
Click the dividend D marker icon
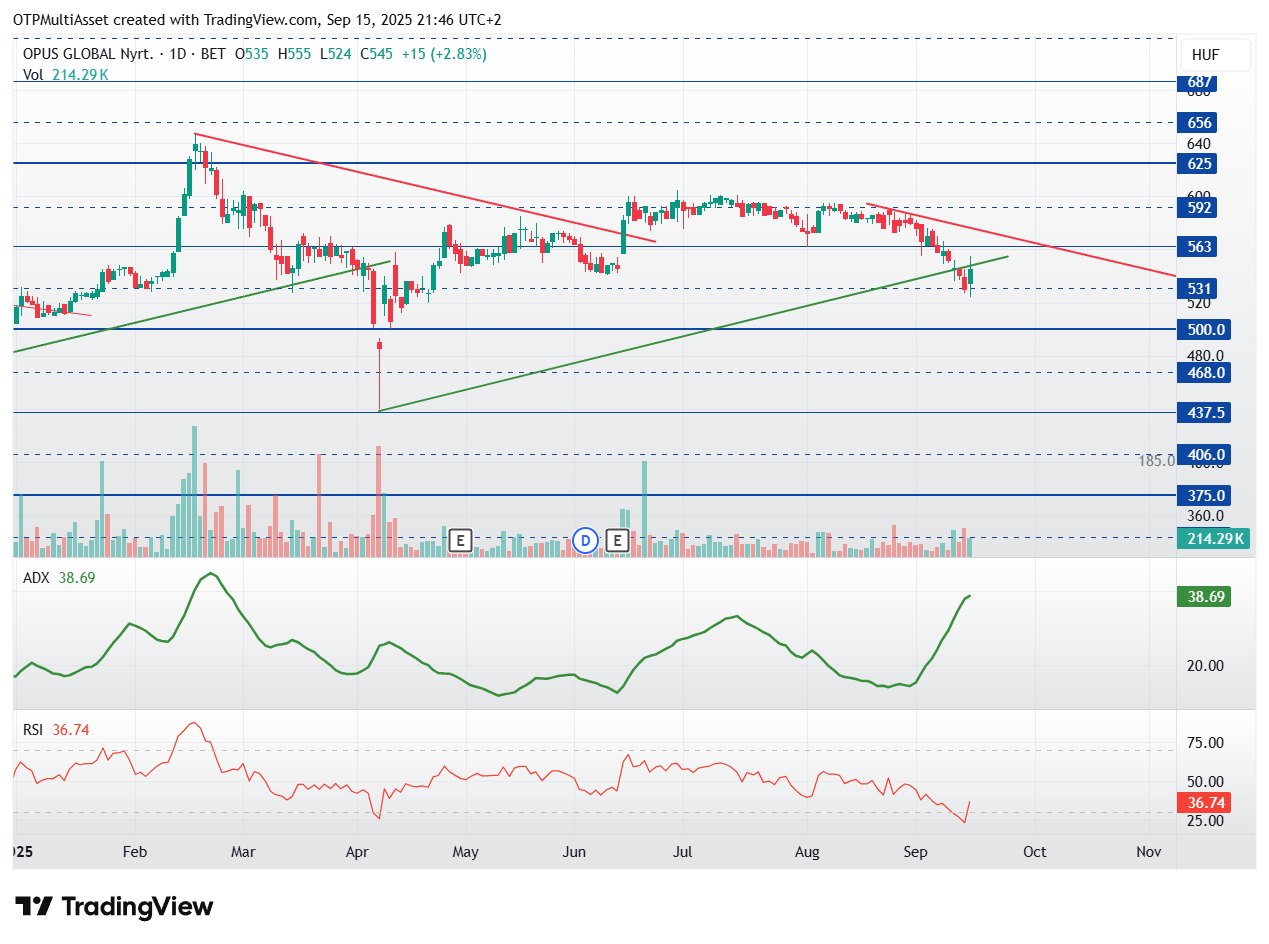coord(586,541)
